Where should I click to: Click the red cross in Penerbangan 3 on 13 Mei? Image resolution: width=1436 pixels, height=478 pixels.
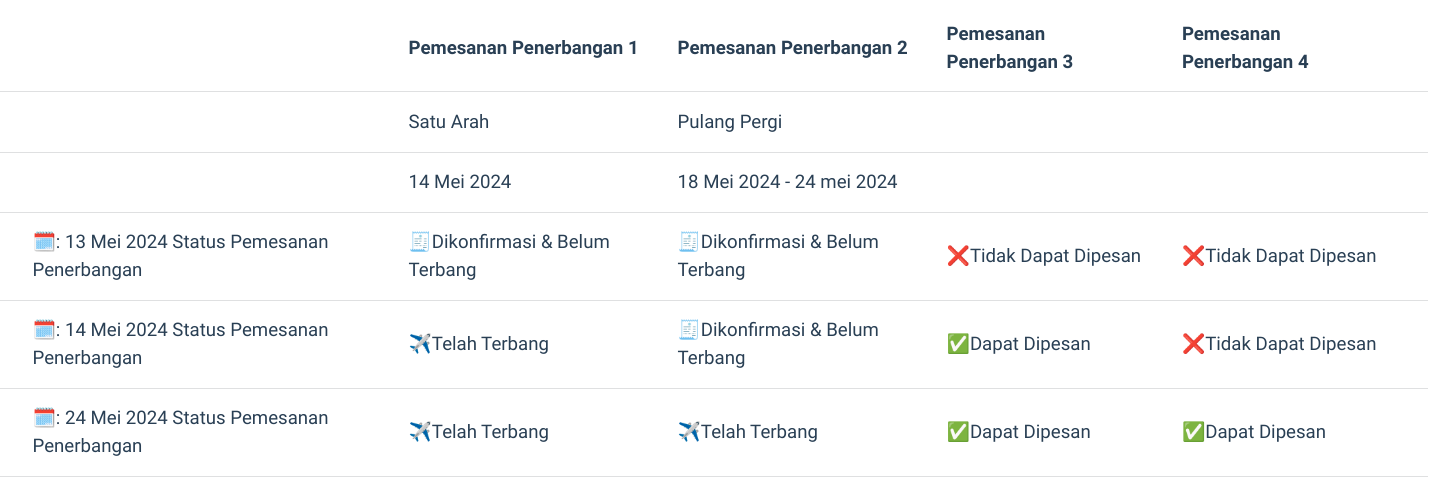coord(958,255)
